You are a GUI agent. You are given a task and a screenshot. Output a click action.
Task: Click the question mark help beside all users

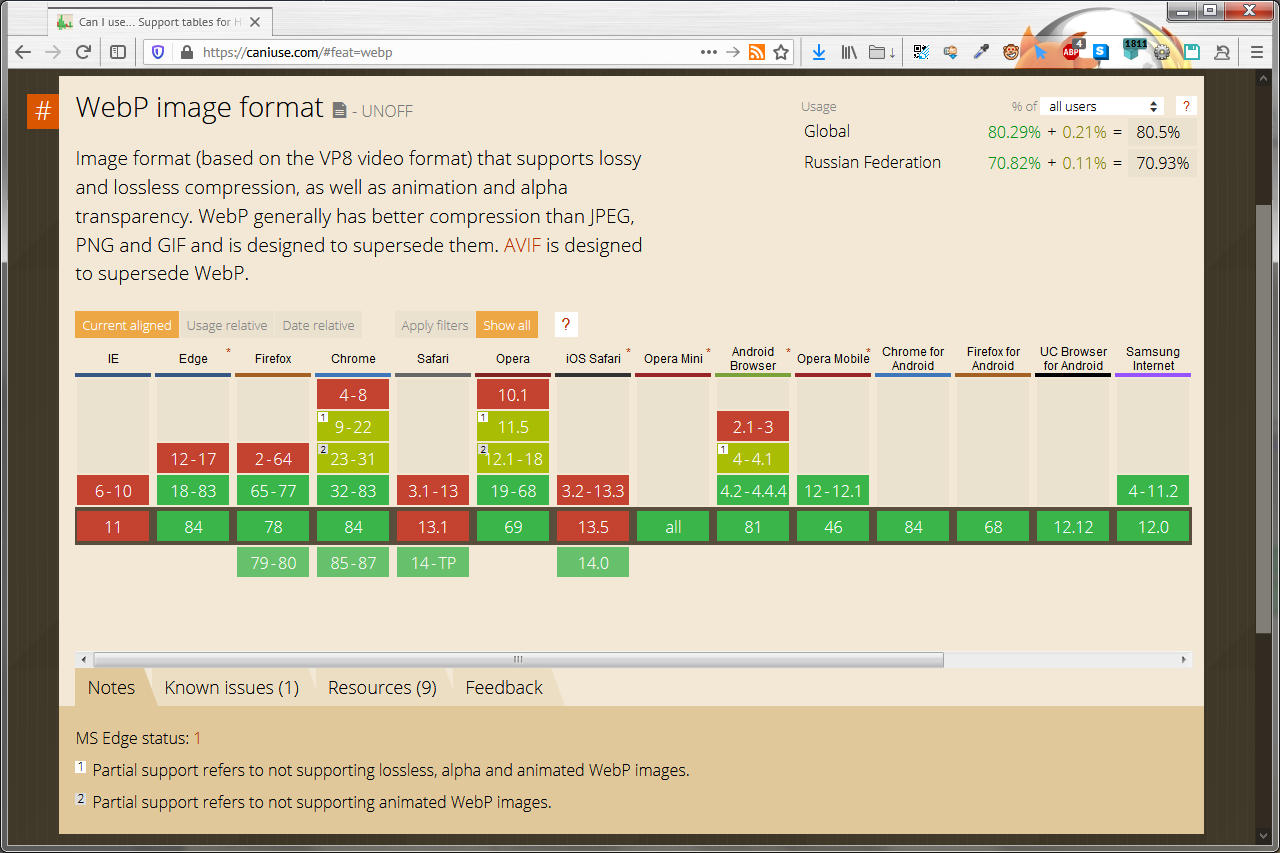[1186, 106]
